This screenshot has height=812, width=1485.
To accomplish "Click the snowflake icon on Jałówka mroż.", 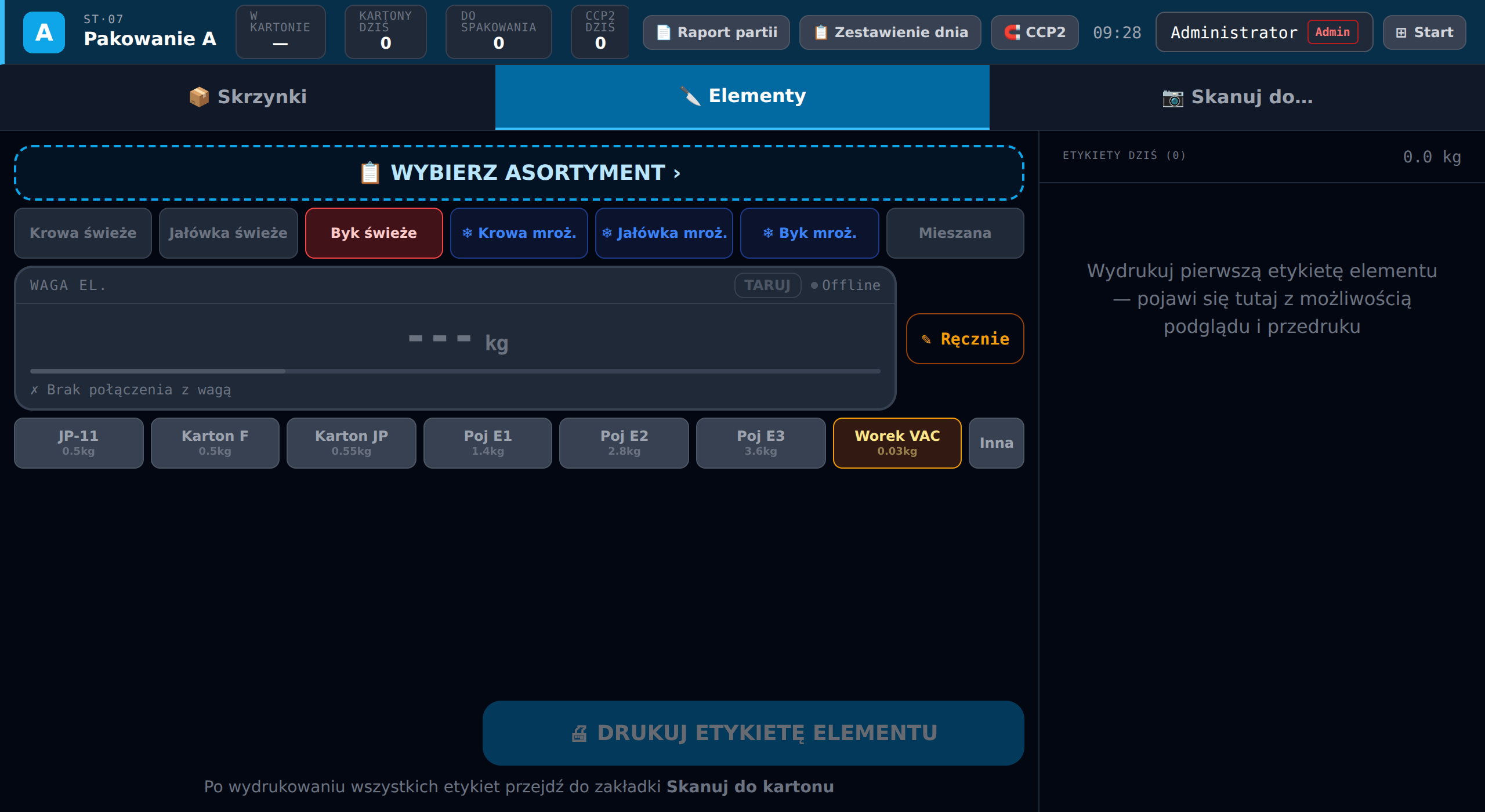I will [607, 233].
